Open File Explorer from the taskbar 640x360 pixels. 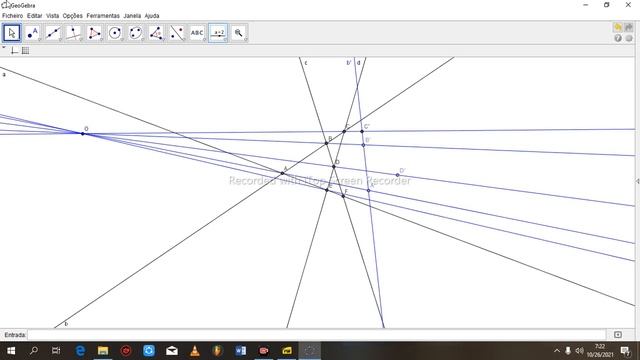click(x=103, y=351)
